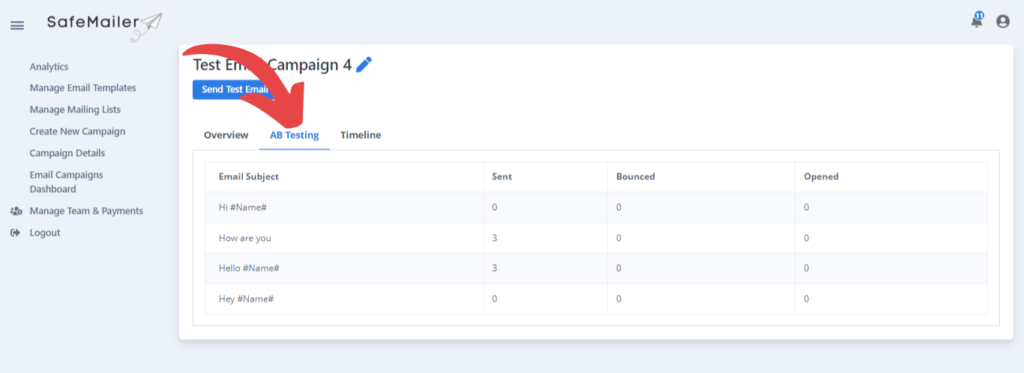Click the Test Email Campaign 4 title
Screen dimensions: 1024x373
pyautogui.click(x=272, y=65)
